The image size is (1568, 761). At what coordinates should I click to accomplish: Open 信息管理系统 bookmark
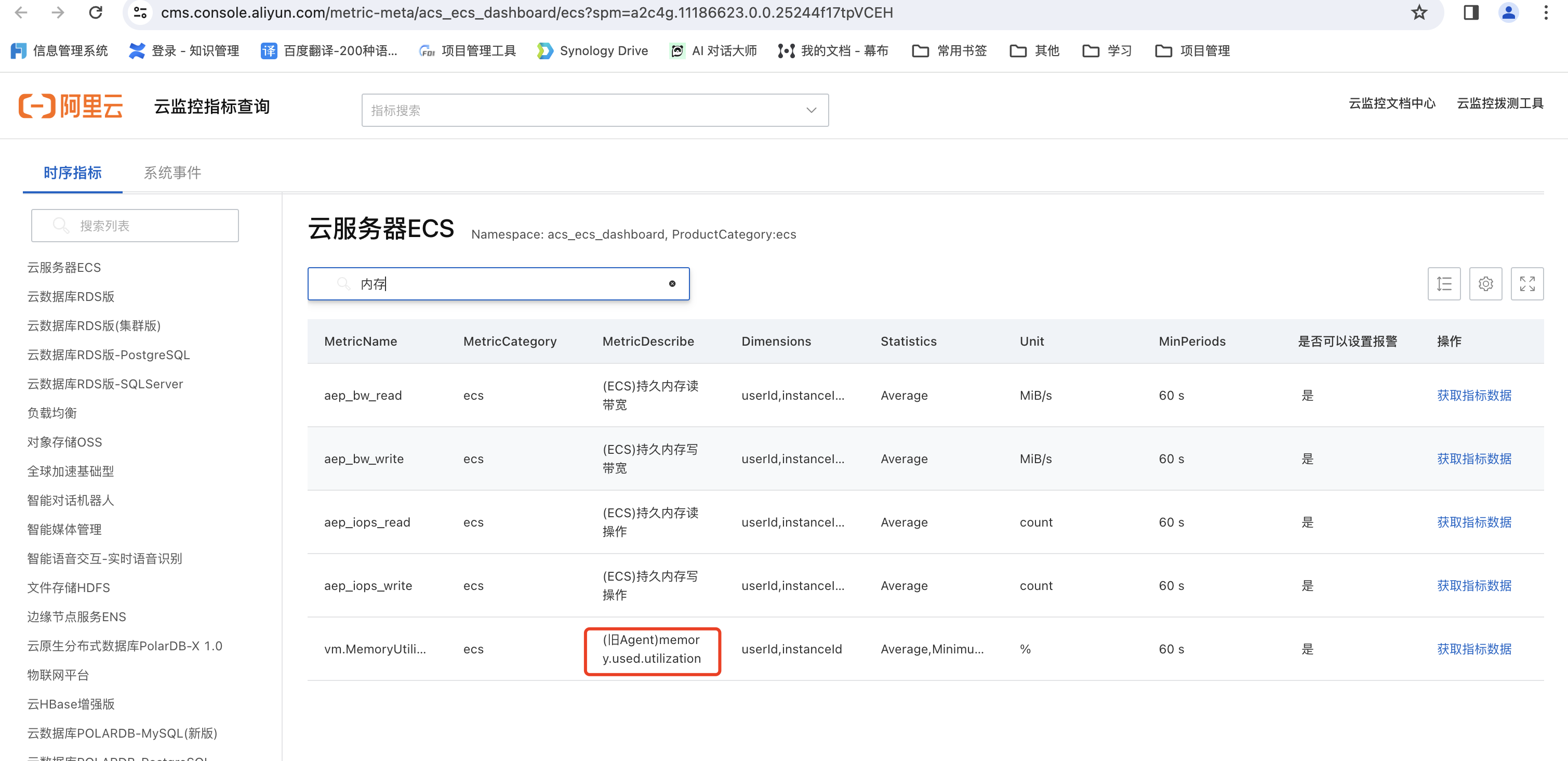60,50
